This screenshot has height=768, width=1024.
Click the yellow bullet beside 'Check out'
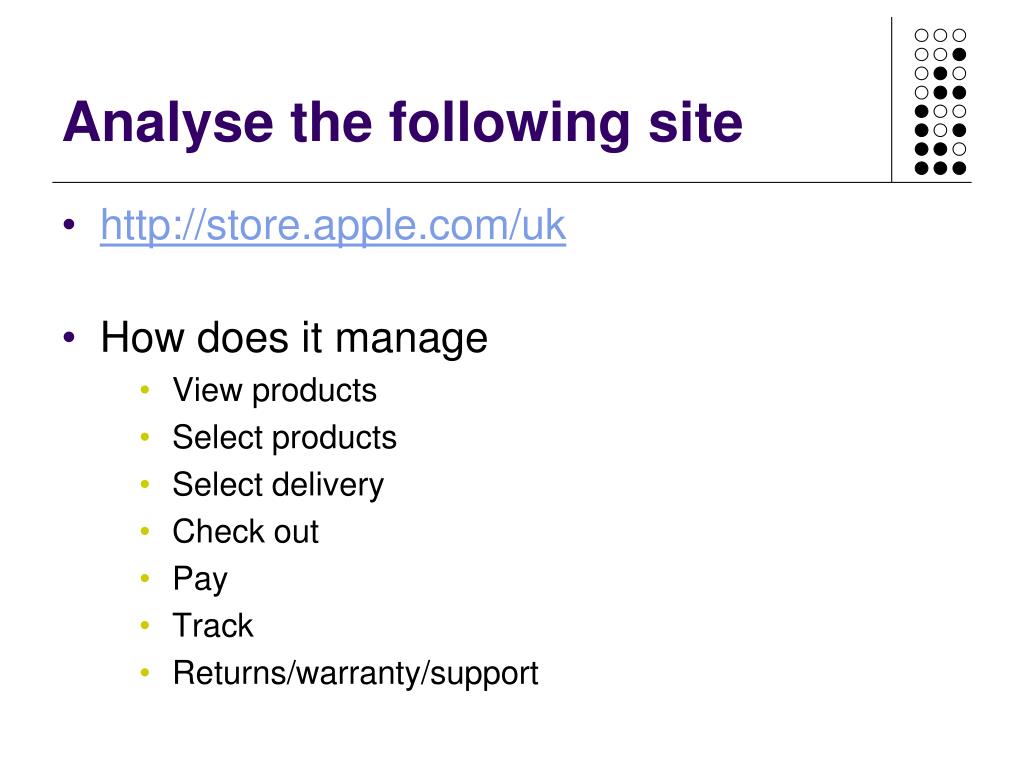click(x=145, y=531)
